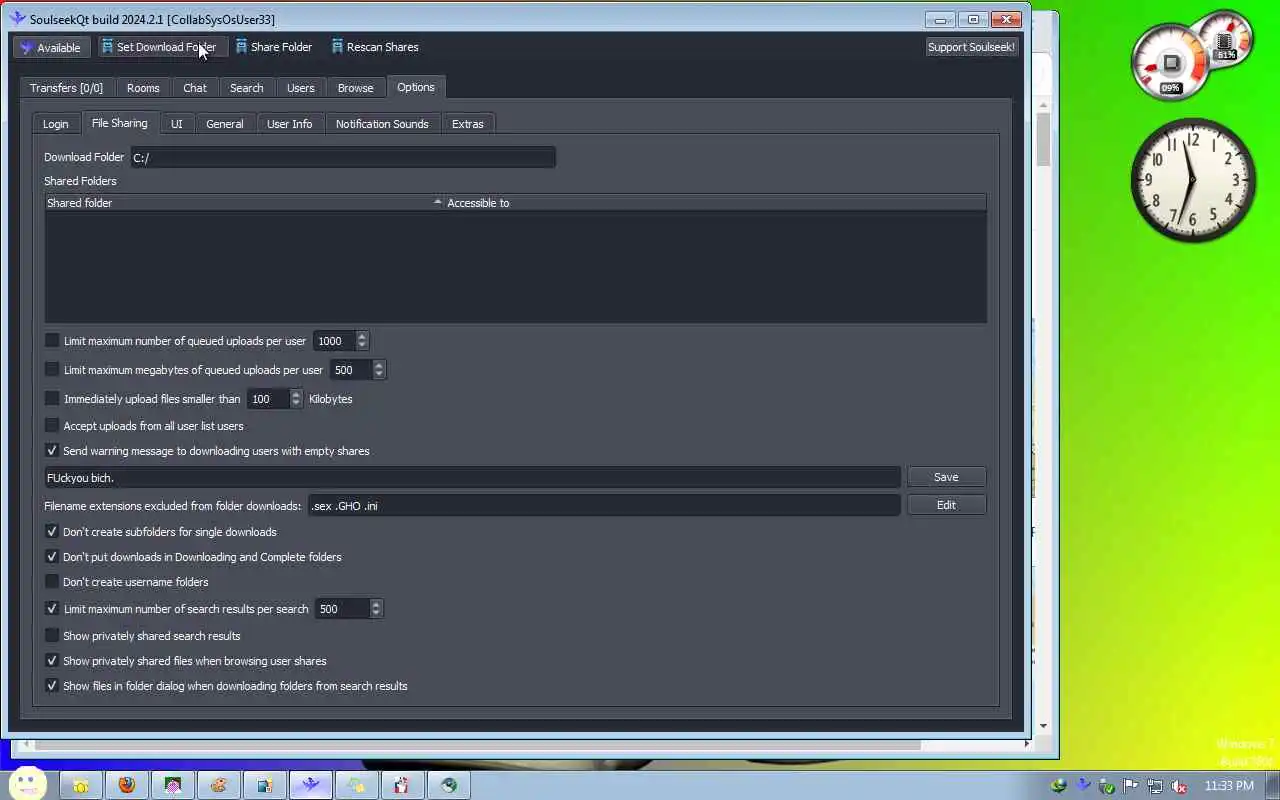
Task: Click stepper arrows of queued uploads 1000
Action: pos(362,341)
